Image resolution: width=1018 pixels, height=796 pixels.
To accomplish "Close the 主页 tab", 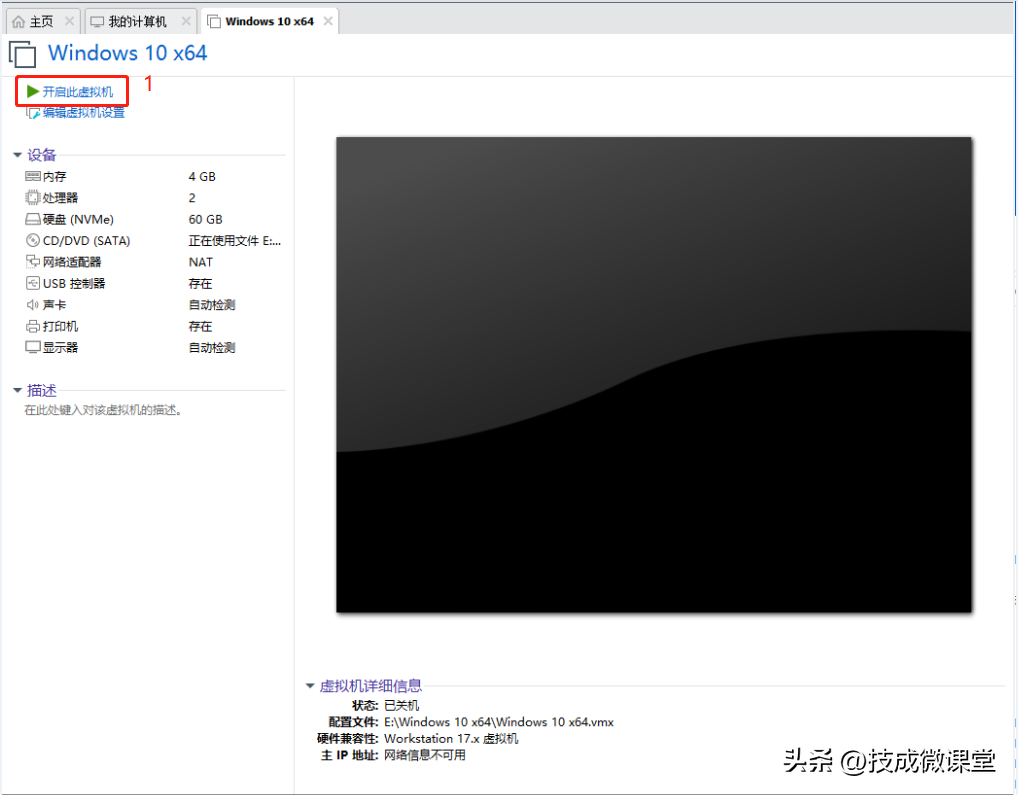I will point(69,21).
